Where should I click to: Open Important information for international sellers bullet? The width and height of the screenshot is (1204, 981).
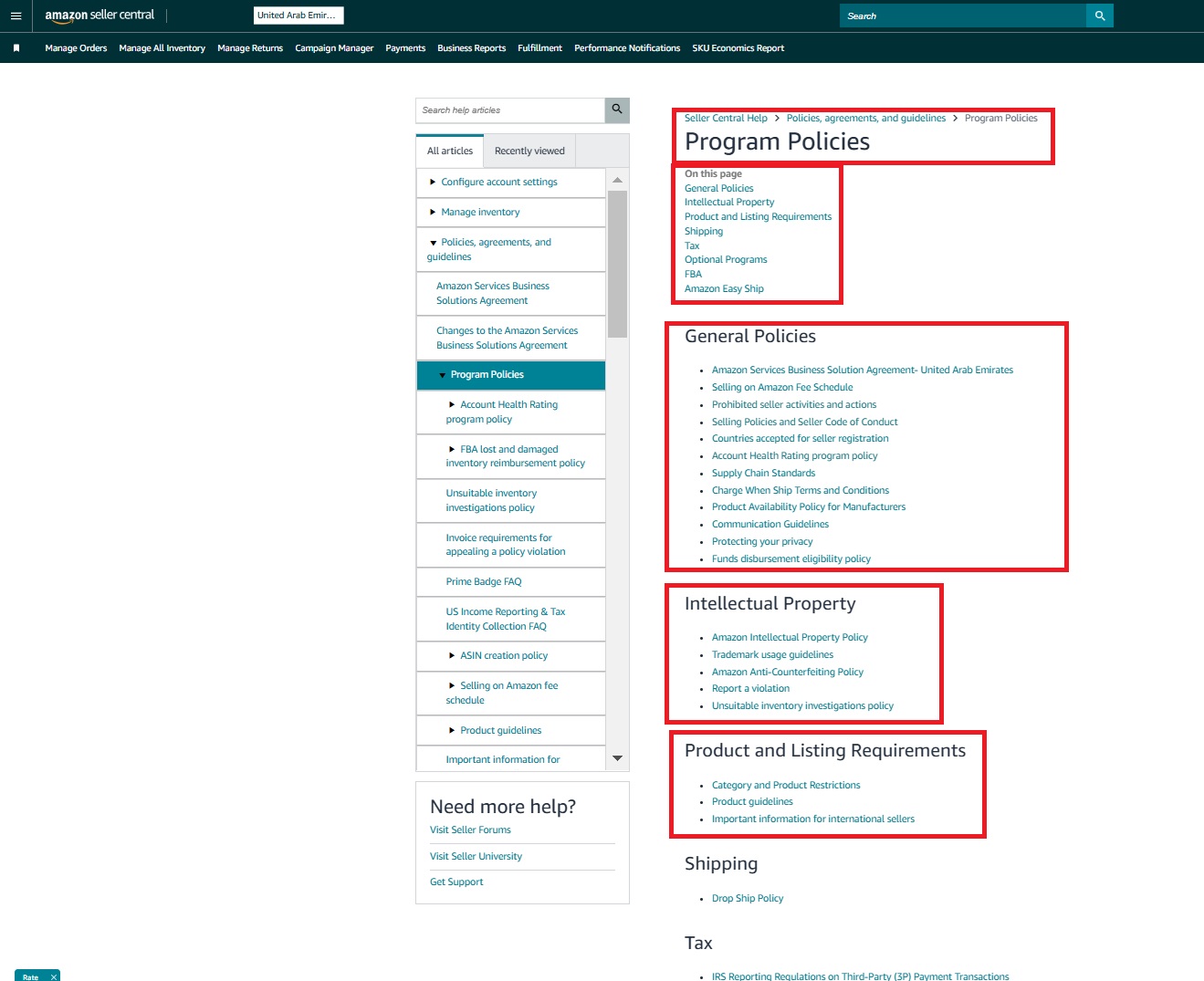(813, 819)
